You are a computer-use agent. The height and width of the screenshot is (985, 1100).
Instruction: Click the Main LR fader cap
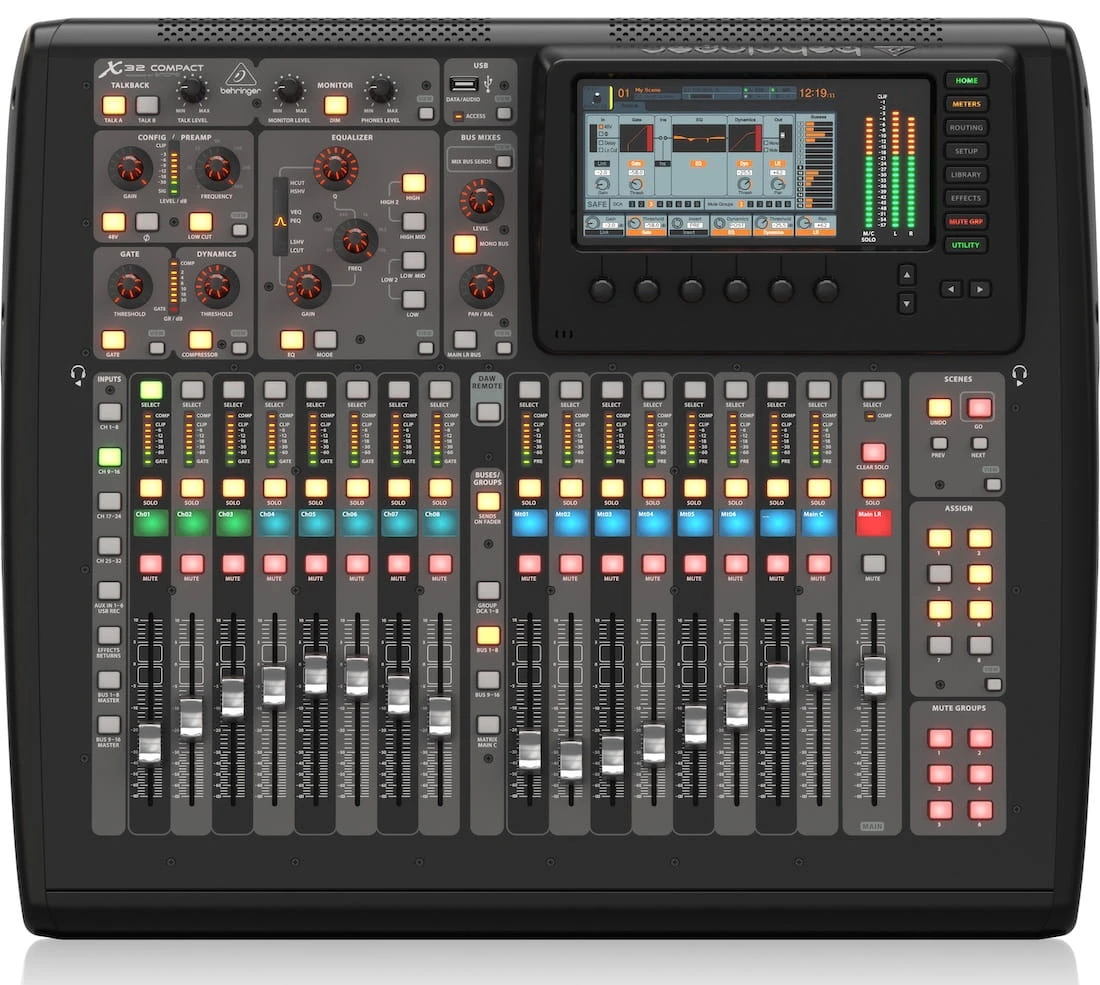(x=874, y=676)
